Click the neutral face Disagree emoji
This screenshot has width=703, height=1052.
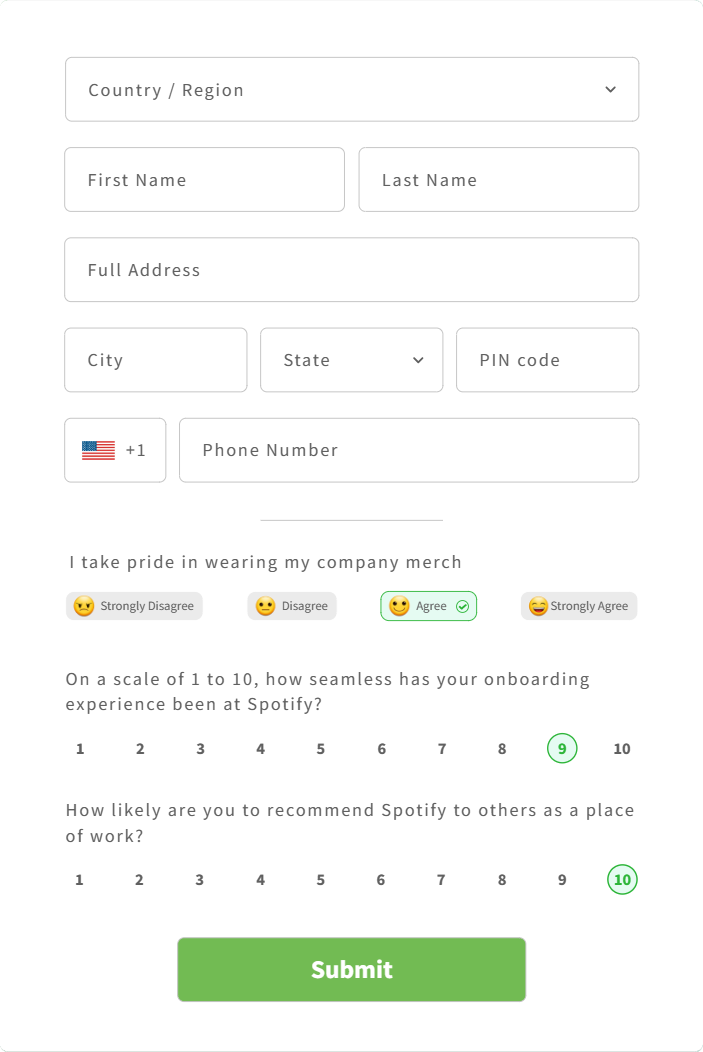point(266,607)
